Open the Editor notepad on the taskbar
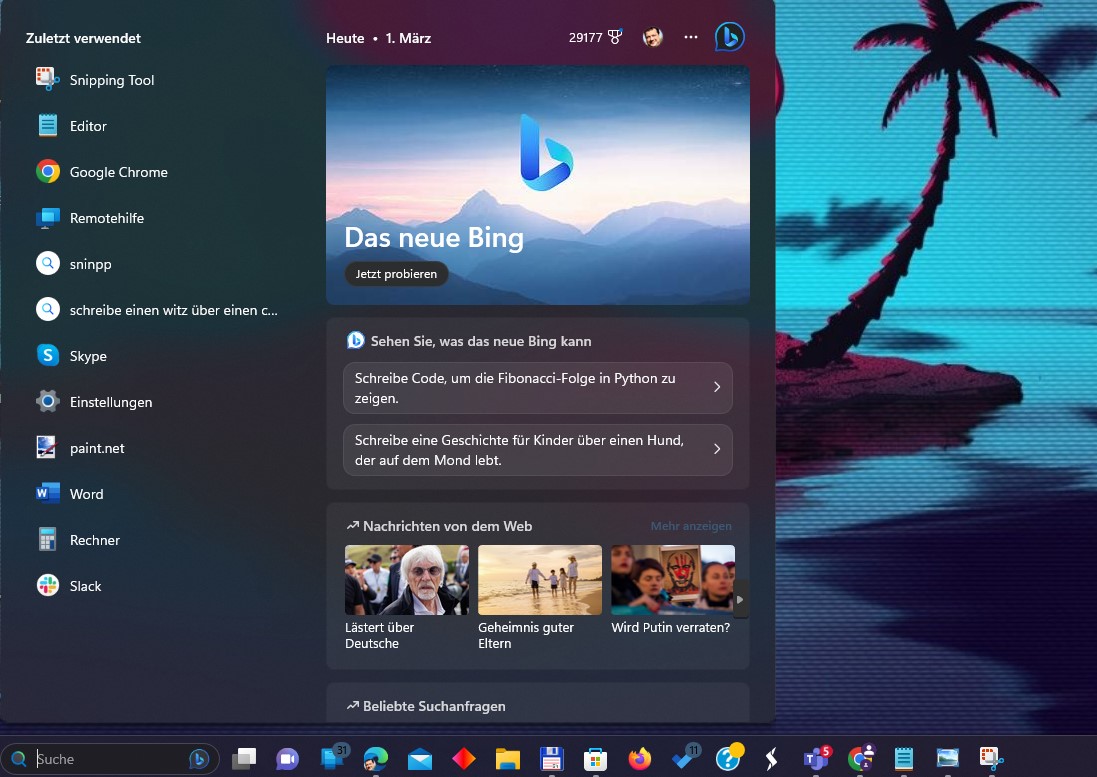This screenshot has width=1097, height=777. pos(904,759)
